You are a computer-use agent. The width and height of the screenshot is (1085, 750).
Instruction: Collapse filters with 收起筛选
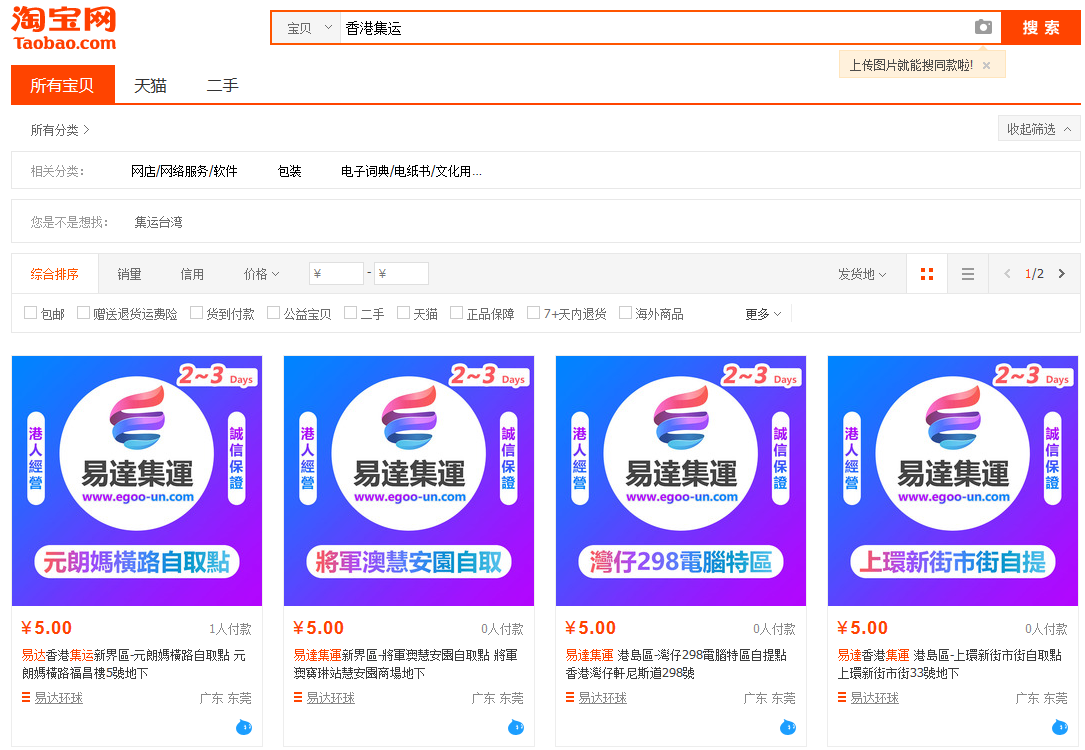point(1039,129)
